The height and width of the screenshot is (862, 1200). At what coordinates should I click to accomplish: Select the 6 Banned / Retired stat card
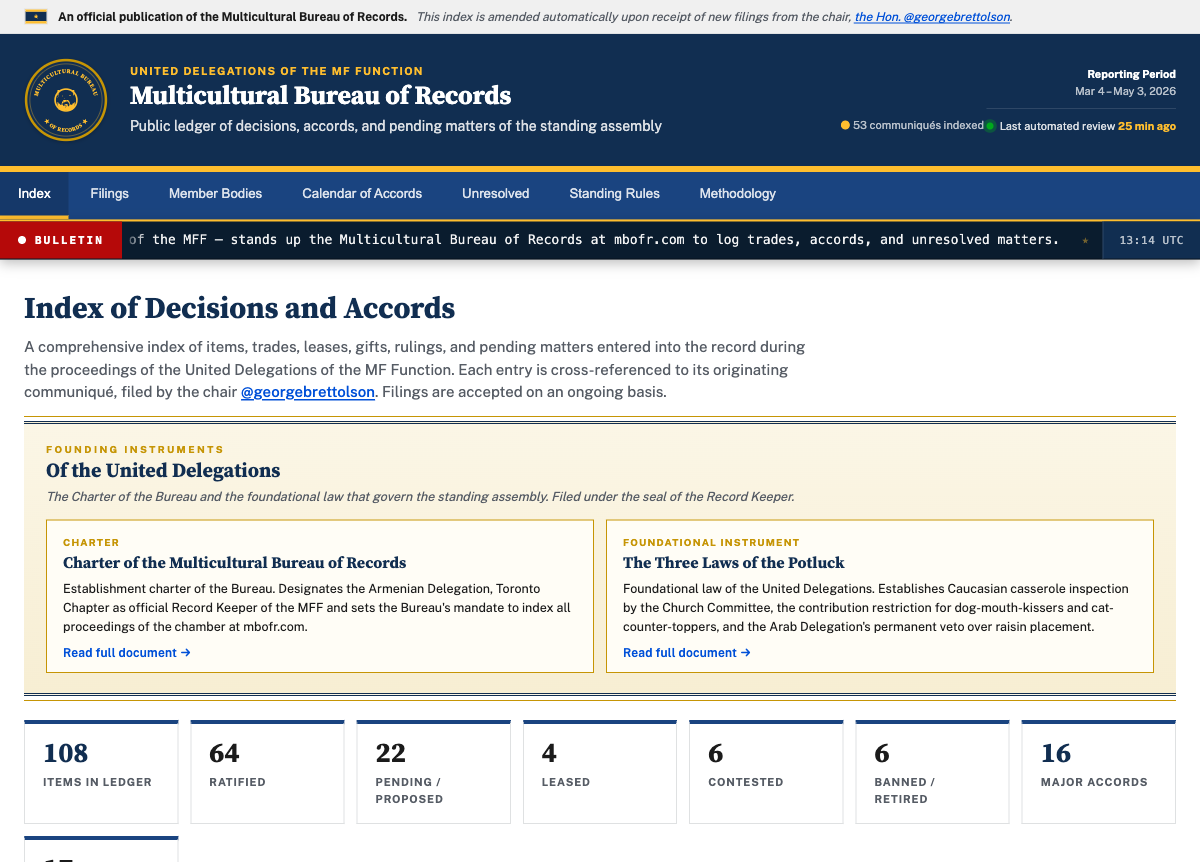[x=932, y=772]
